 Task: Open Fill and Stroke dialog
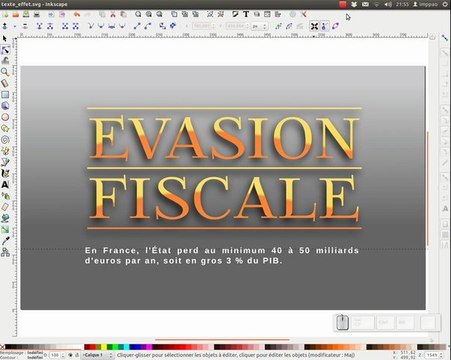coord(235,14)
